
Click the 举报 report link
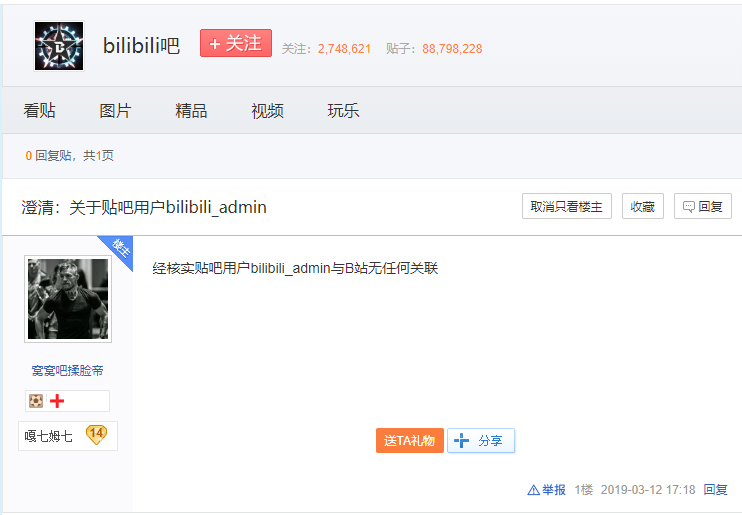click(x=547, y=490)
